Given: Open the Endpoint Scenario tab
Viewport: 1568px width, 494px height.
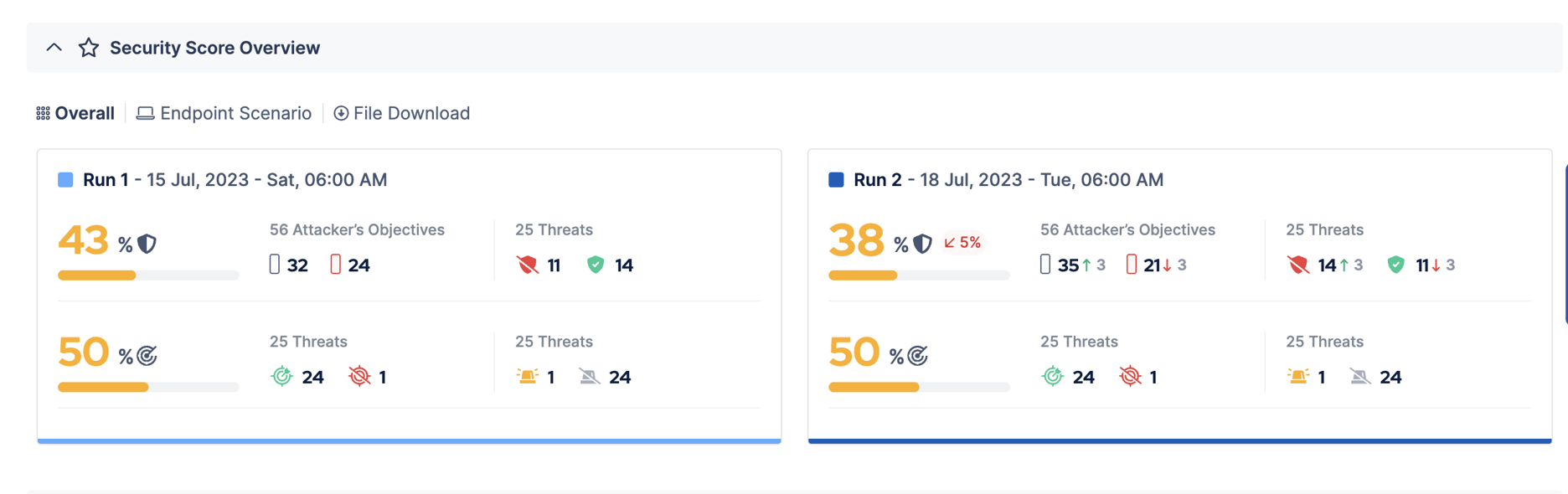Looking at the screenshot, I should (x=224, y=113).
